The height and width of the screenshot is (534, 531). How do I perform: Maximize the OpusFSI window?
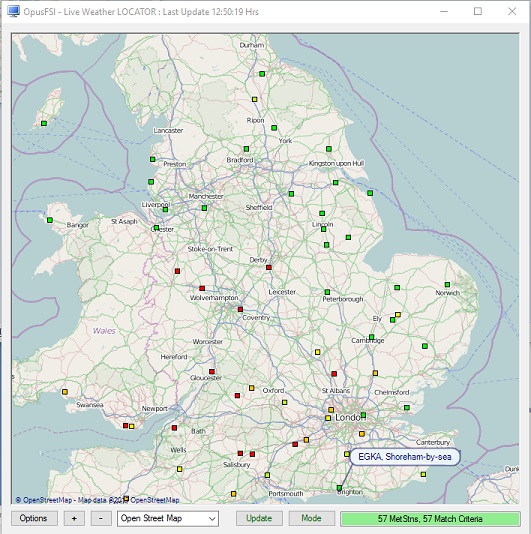(x=478, y=11)
